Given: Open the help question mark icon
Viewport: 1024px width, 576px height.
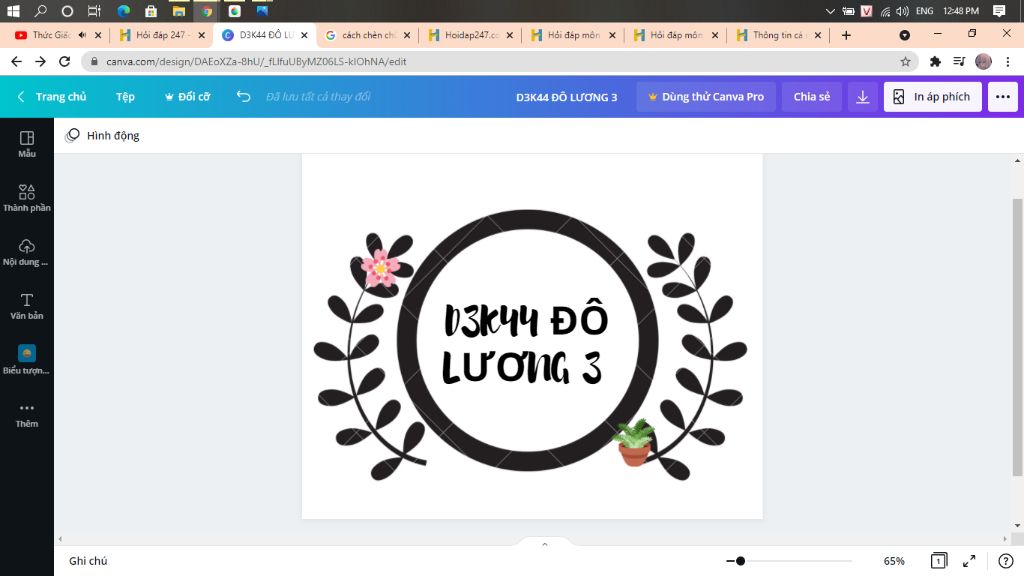Looking at the screenshot, I should pos(1006,561).
